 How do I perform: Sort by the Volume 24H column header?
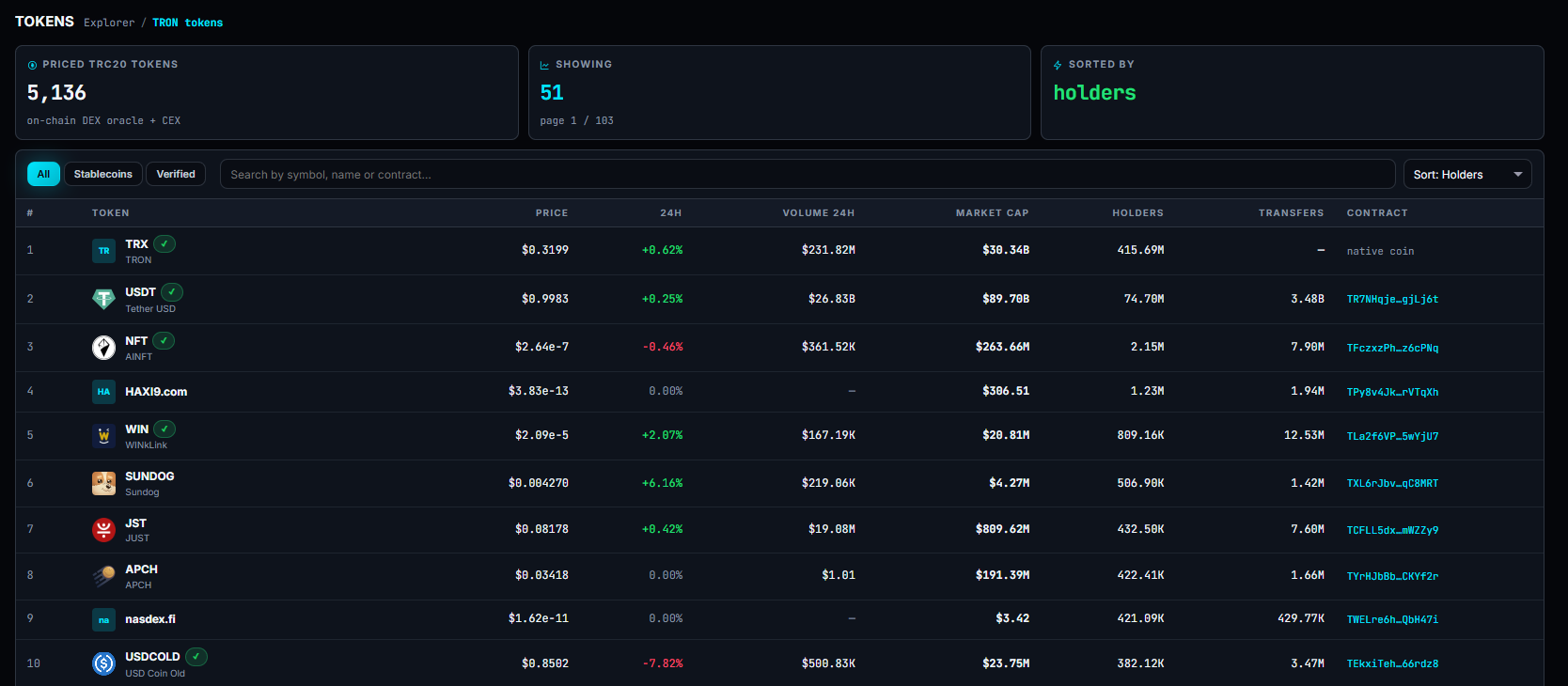coord(818,213)
